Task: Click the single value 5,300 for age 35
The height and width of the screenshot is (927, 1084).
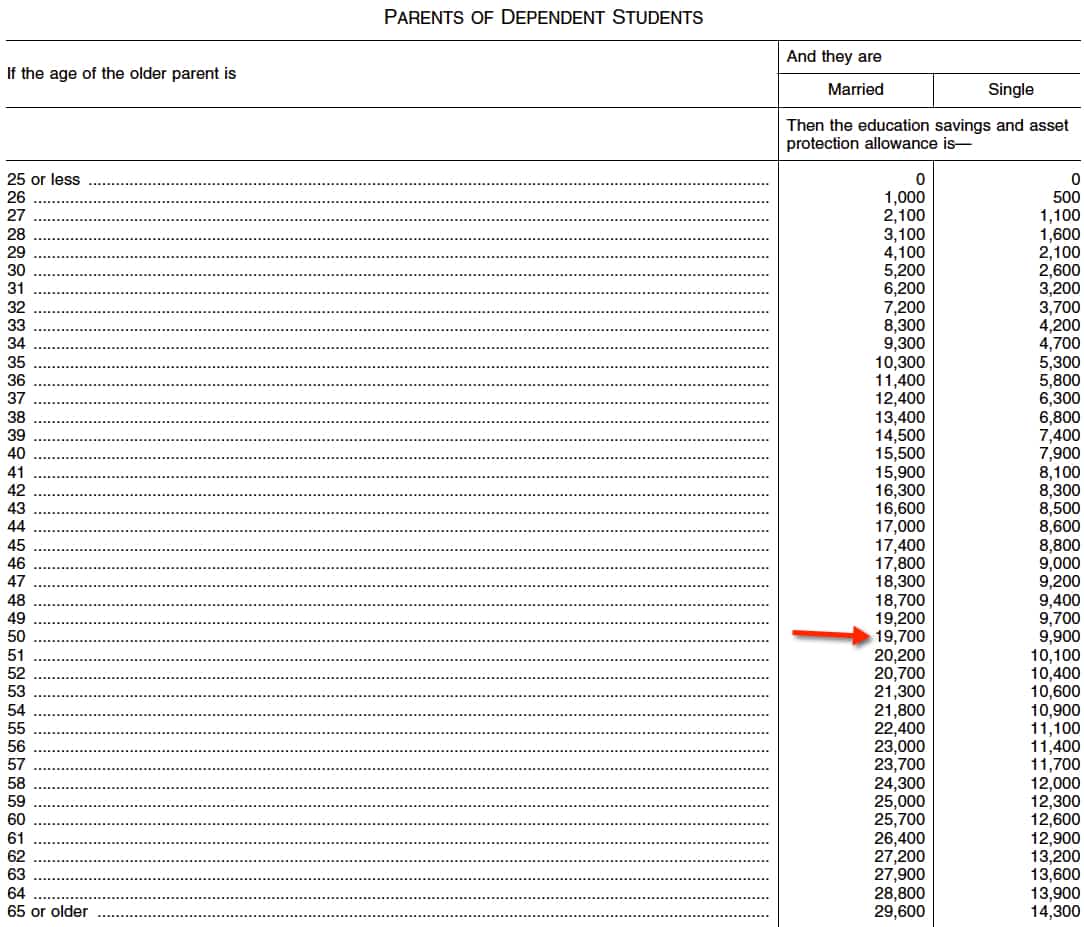Action: point(1059,362)
